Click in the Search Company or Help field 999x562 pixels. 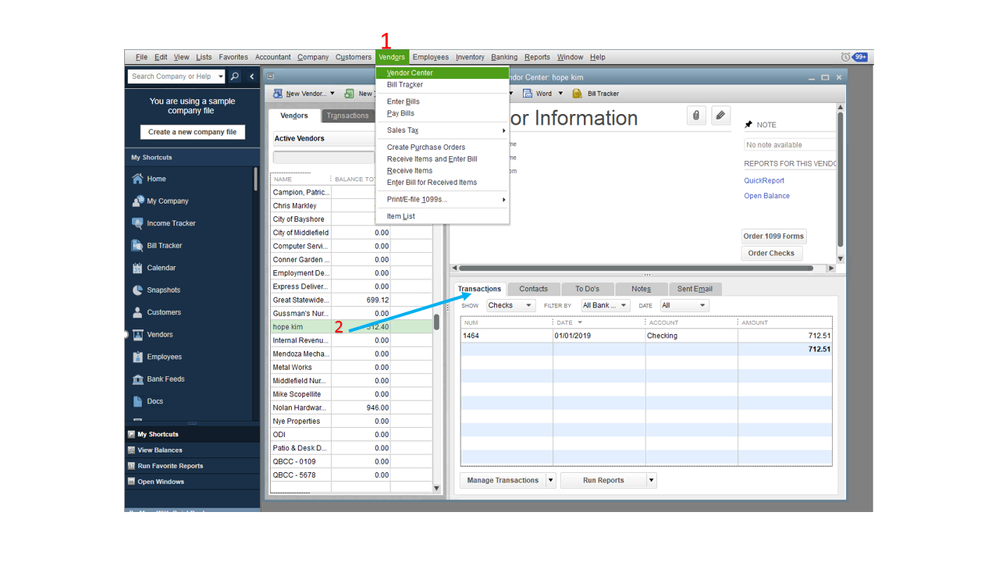coord(172,76)
